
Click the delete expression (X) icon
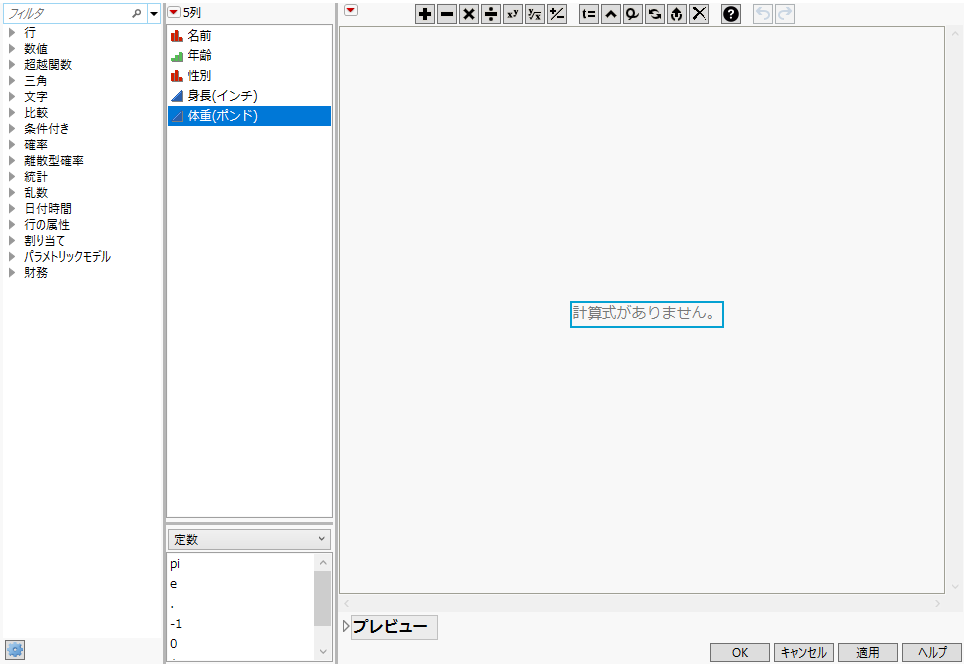click(699, 15)
